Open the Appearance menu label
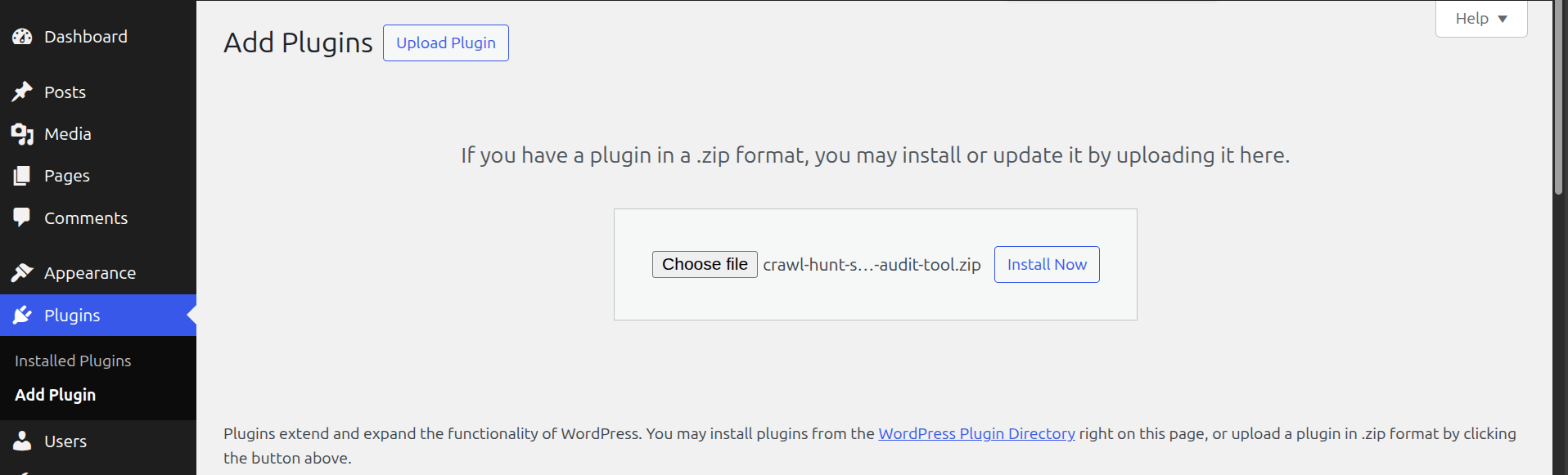 [x=90, y=273]
